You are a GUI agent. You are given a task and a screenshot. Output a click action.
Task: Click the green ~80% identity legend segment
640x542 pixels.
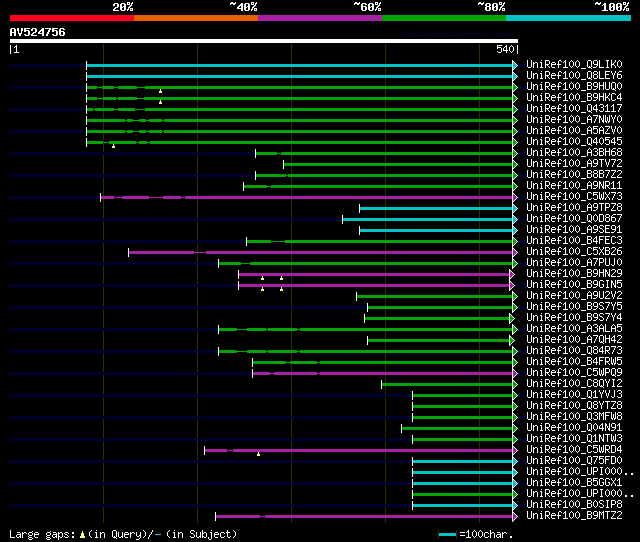(444, 18)
